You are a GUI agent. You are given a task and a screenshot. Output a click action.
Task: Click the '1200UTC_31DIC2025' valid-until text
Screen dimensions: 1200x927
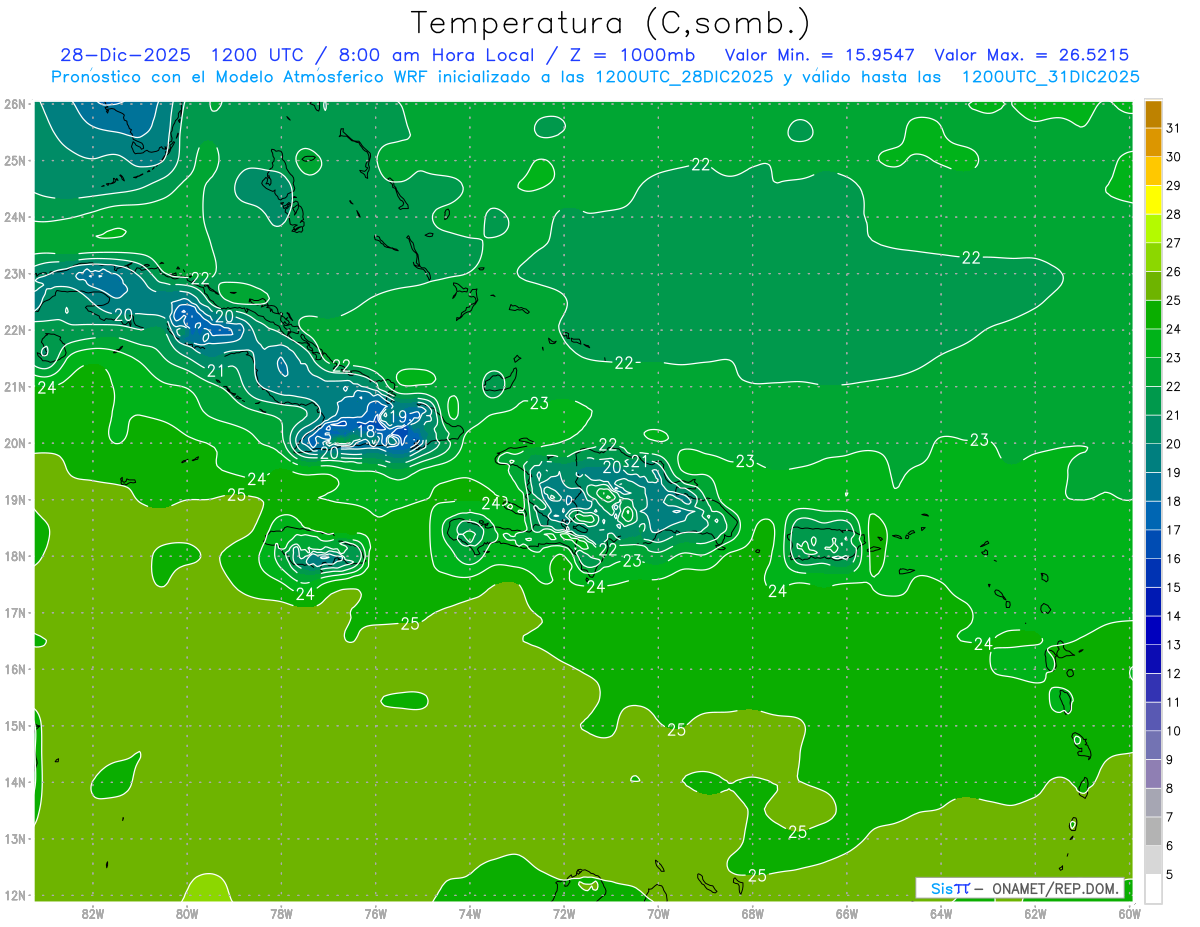coord(1050,76)
